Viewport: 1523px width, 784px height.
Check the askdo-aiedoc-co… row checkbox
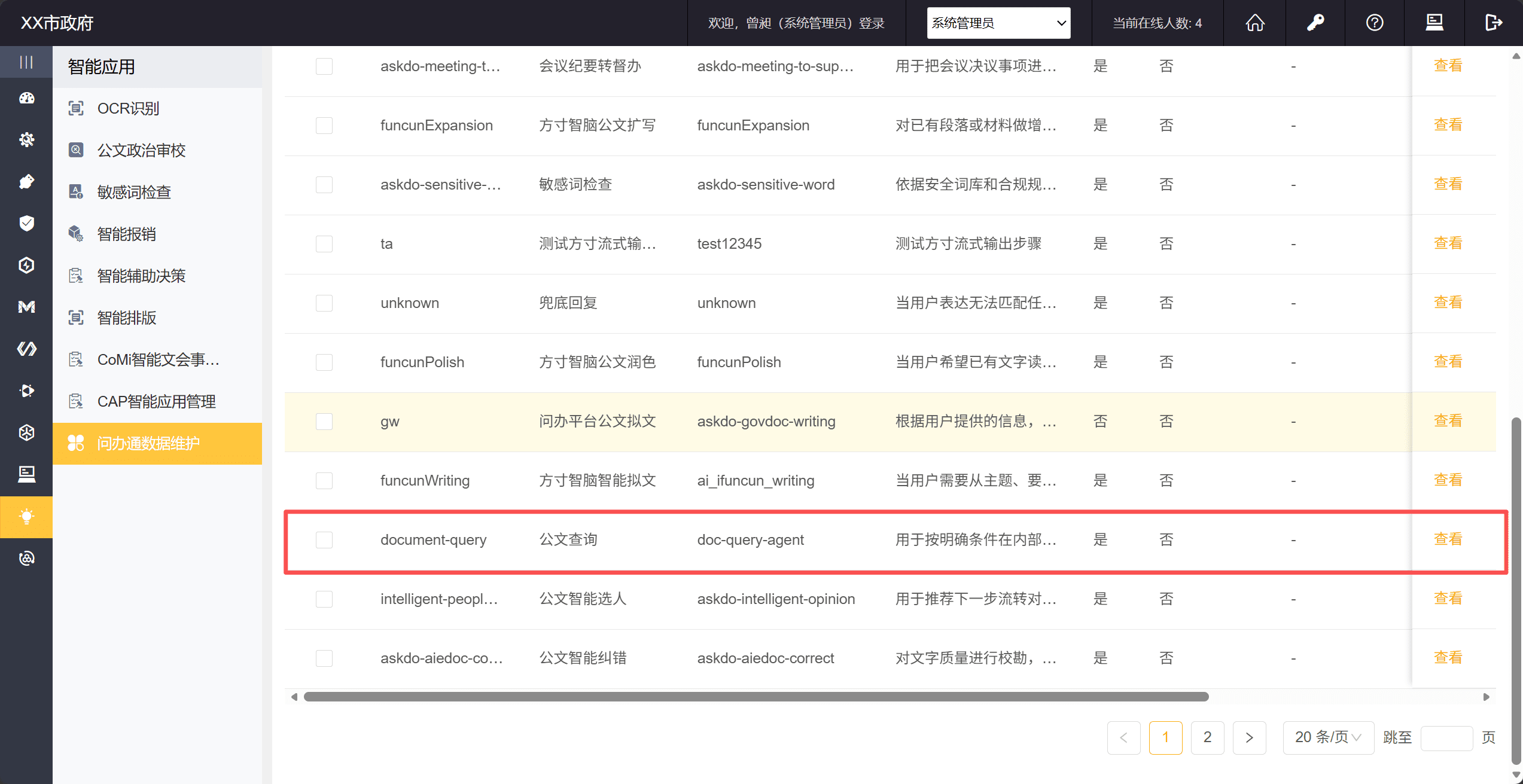pyautogui.click(x=324, y=658)
